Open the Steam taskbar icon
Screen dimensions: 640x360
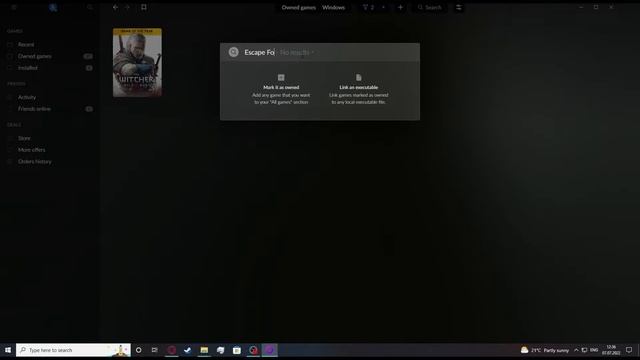(x=188, y=350)
